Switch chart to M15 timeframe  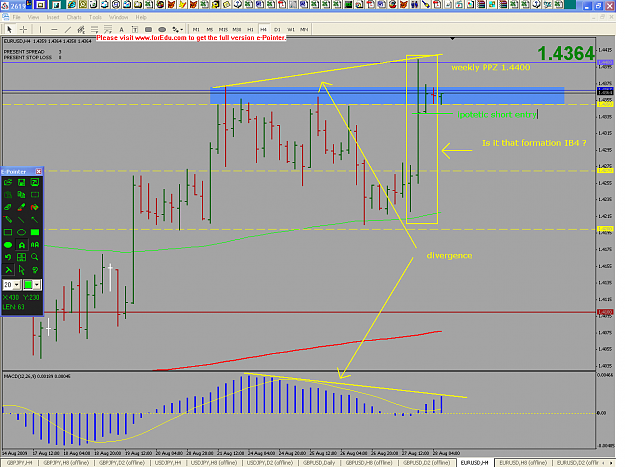tap(223, 29)
